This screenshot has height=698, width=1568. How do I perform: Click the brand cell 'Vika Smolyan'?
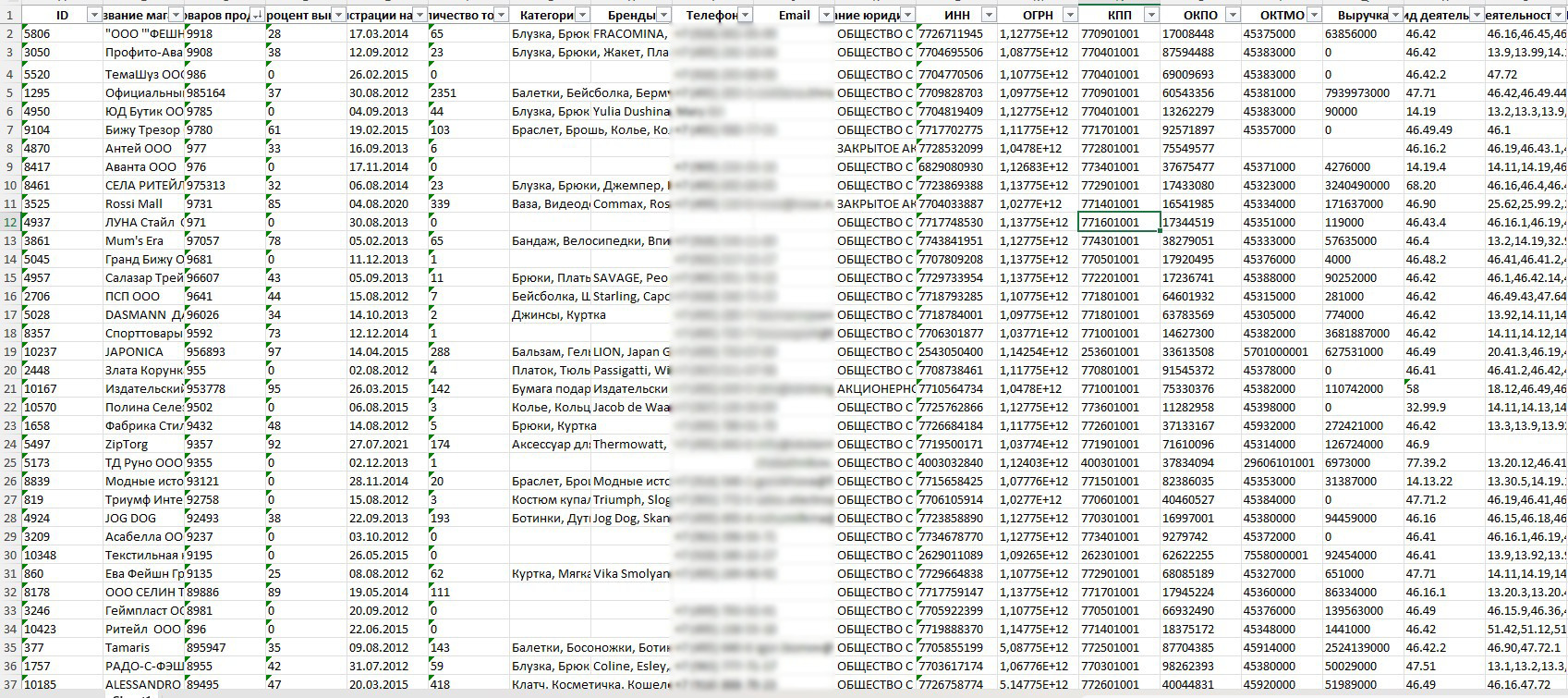[x=631, y=573]
